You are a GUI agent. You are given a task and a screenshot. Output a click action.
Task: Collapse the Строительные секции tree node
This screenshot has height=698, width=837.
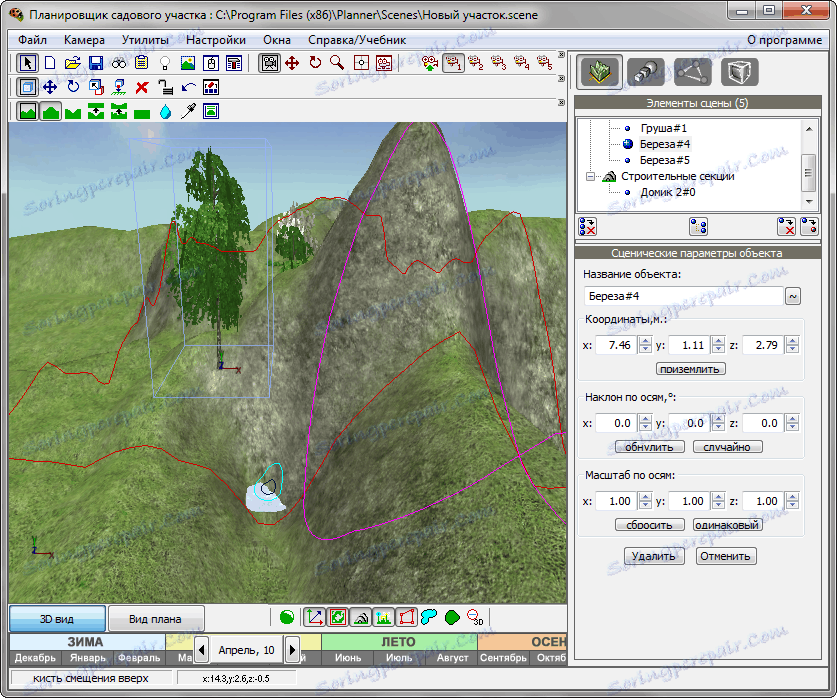591,176
